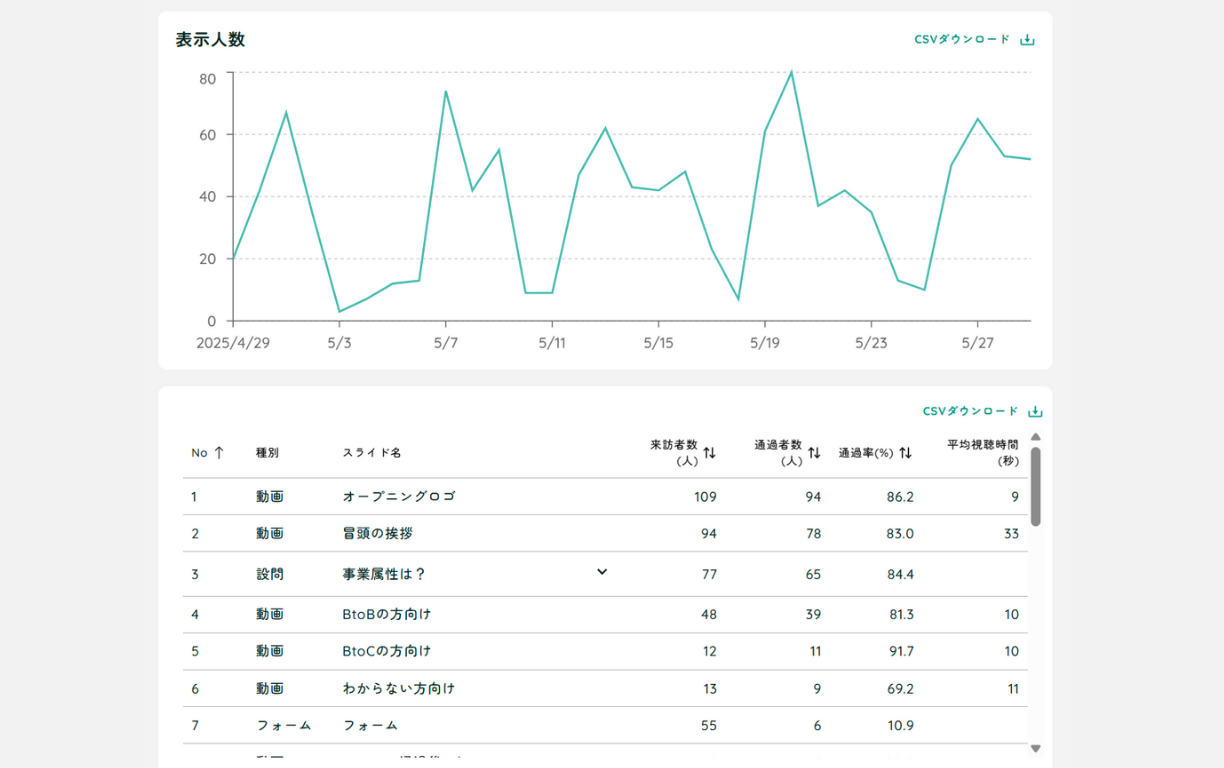Viewport: 1224px width, 768px height.
Task: Sort by 通過者数 using the arrows icon
Action: [814, 453]
